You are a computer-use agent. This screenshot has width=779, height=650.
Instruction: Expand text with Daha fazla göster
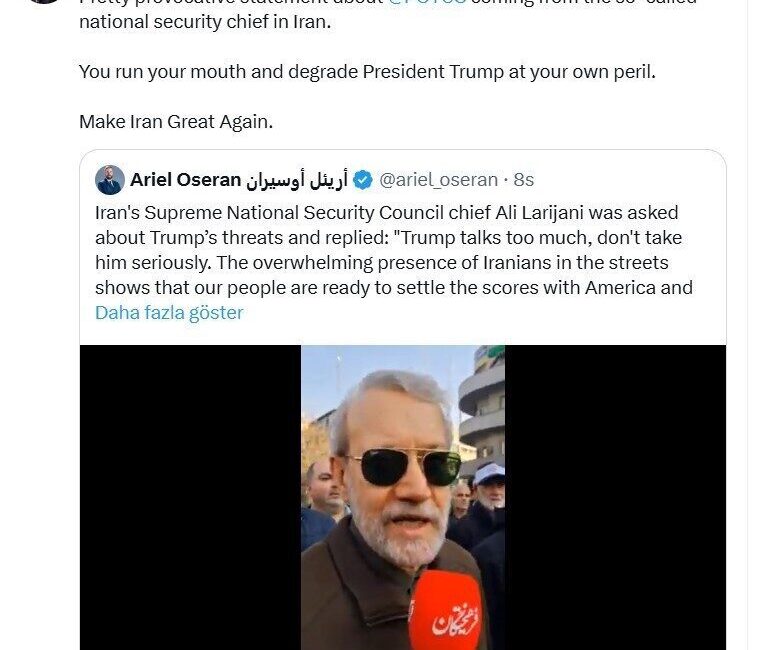coord(169,312)
